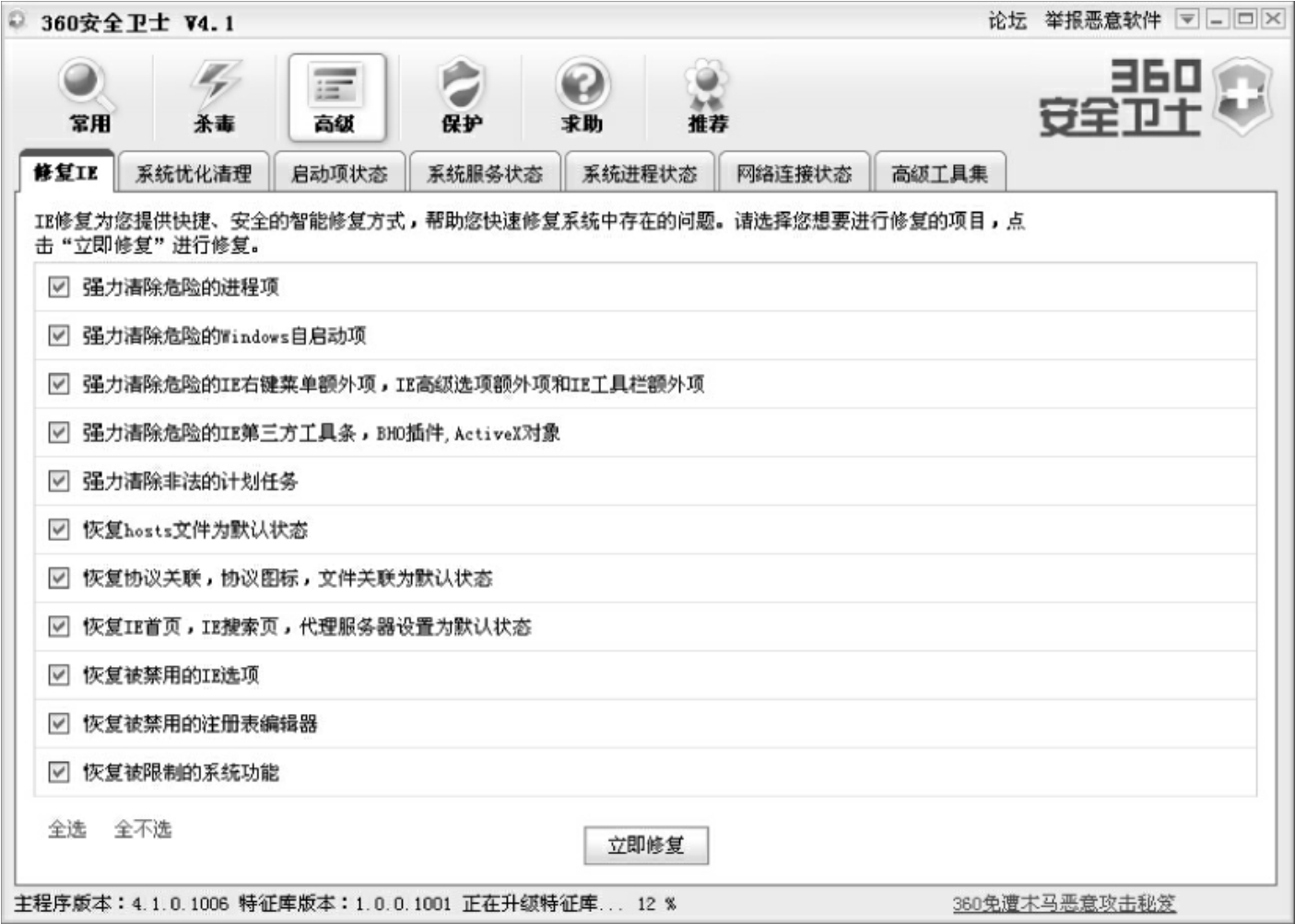Viewport: 1295px width, 924px height.
Task: Open the 杀毒 (Antivirus) section
Action: pos(214,97)
